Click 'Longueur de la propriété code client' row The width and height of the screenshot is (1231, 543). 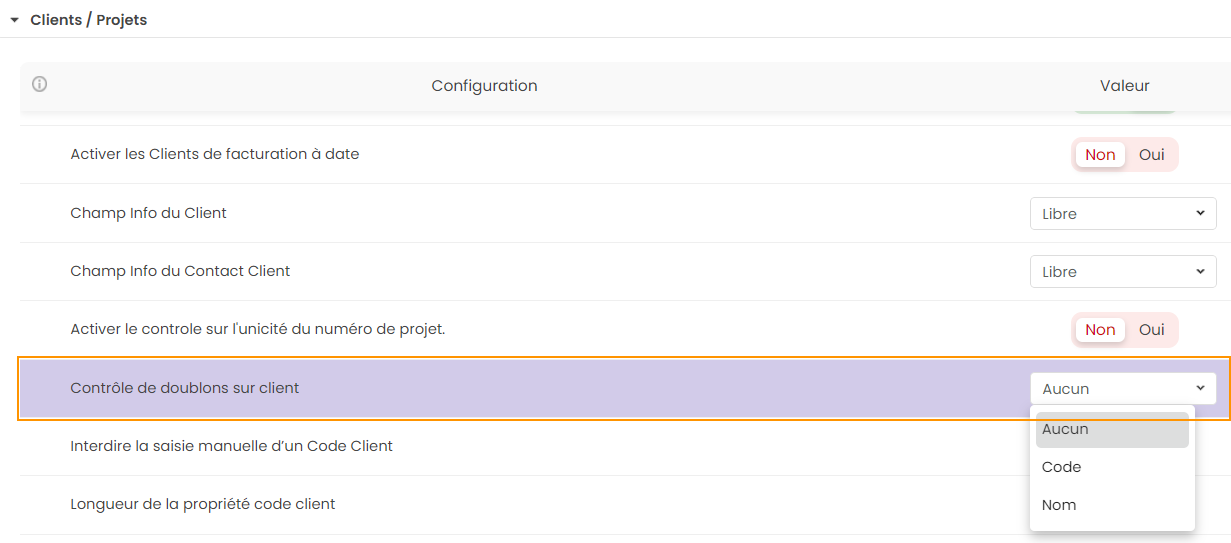coord(203,504)
